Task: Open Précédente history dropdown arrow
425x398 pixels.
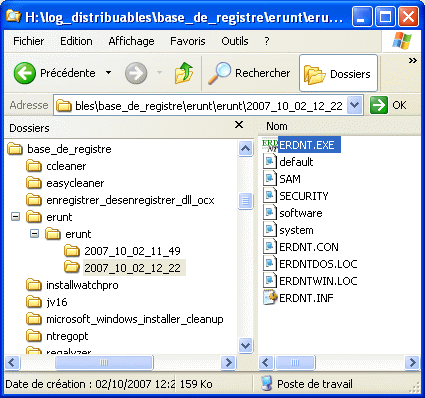Action: tap(108, 72)
